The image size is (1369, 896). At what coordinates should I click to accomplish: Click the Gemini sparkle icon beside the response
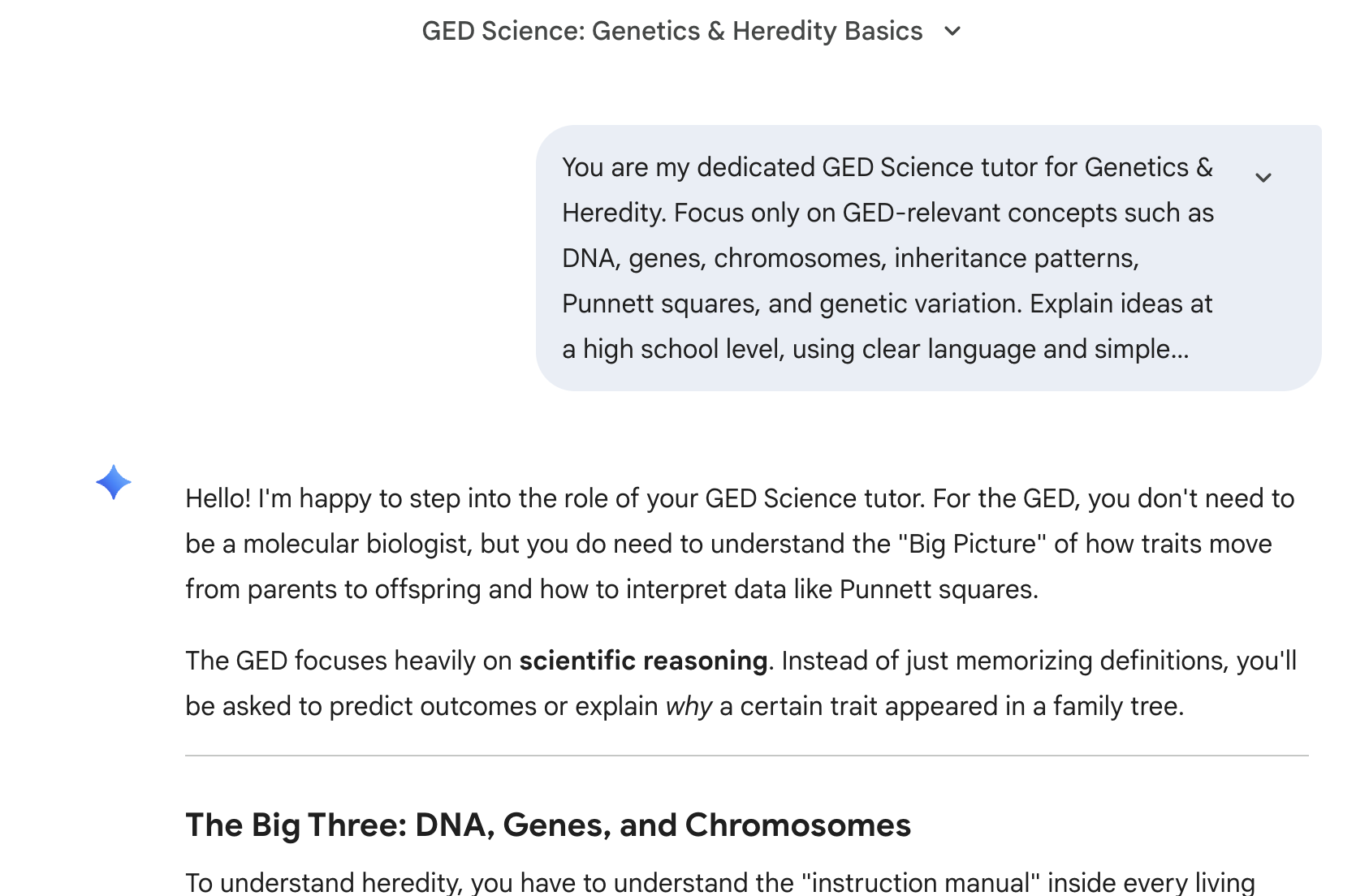click(114, 482)
